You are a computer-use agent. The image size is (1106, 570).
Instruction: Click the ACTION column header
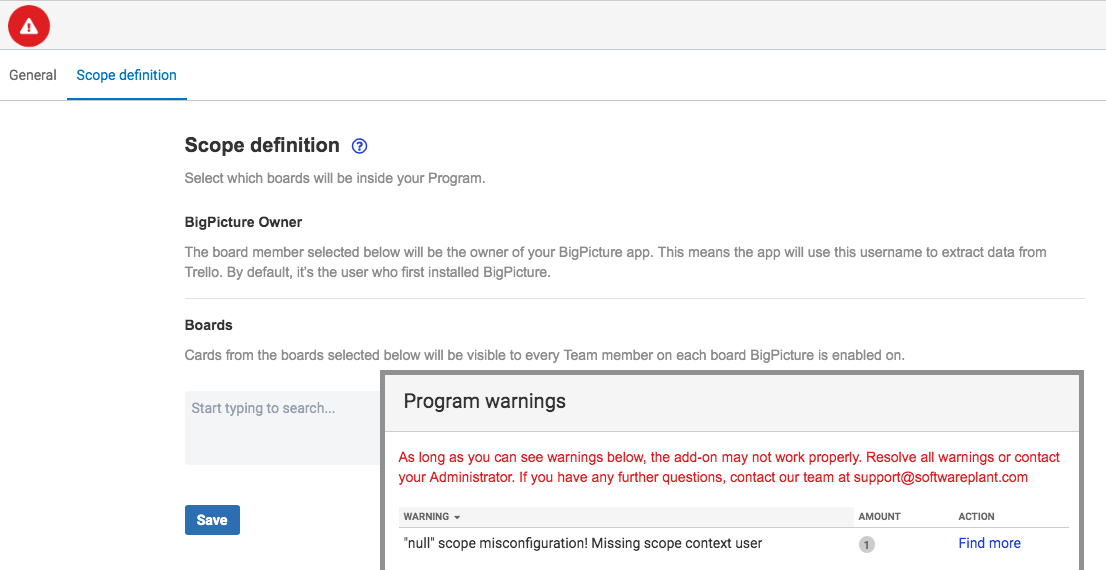pos(976,516)
